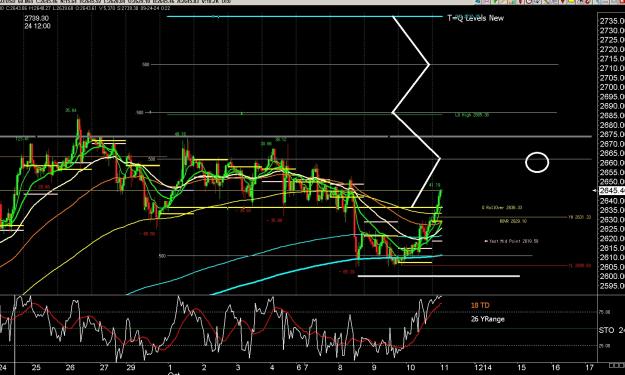Click 2610.0 on the price axis
This screenshot has height=375, width=625.
[x=612, y=257]
